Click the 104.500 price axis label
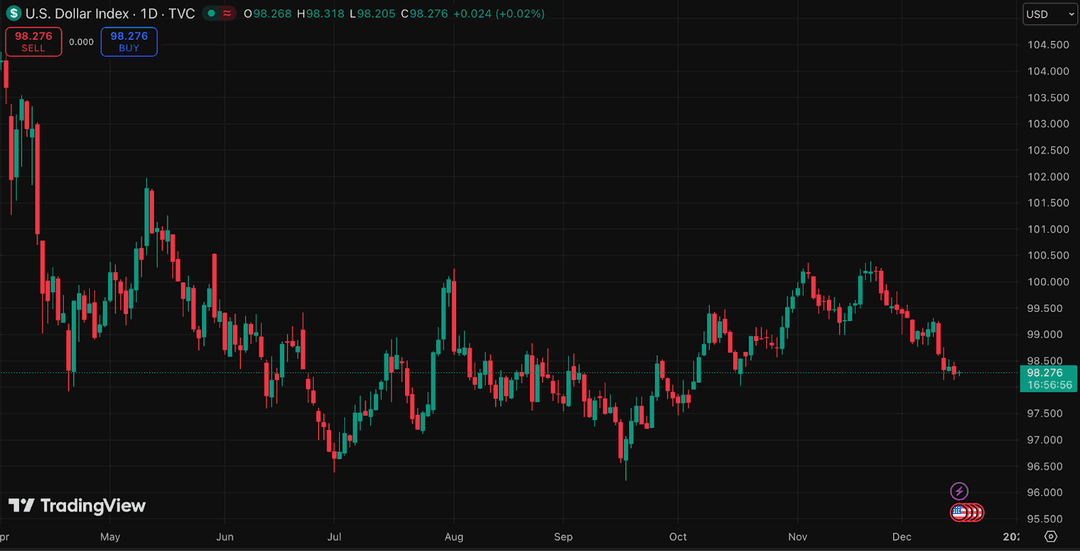Image resolution: width=1080 pixels, height=551 pixels. pos(1047,45)
